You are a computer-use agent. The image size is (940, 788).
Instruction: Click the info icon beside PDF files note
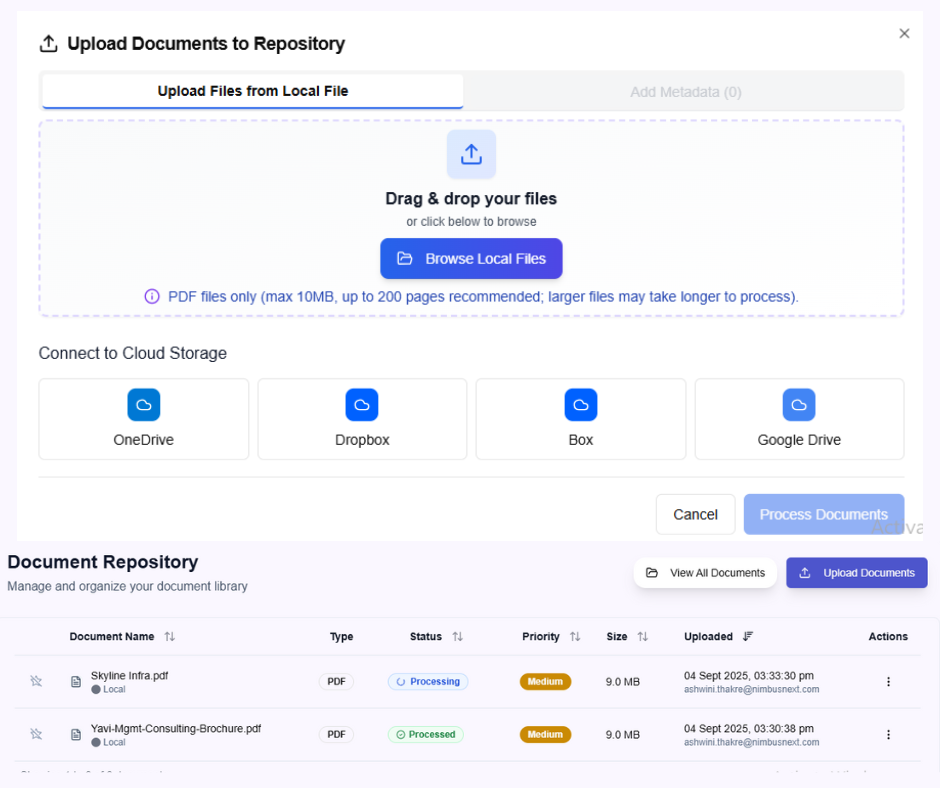(152, 296)
